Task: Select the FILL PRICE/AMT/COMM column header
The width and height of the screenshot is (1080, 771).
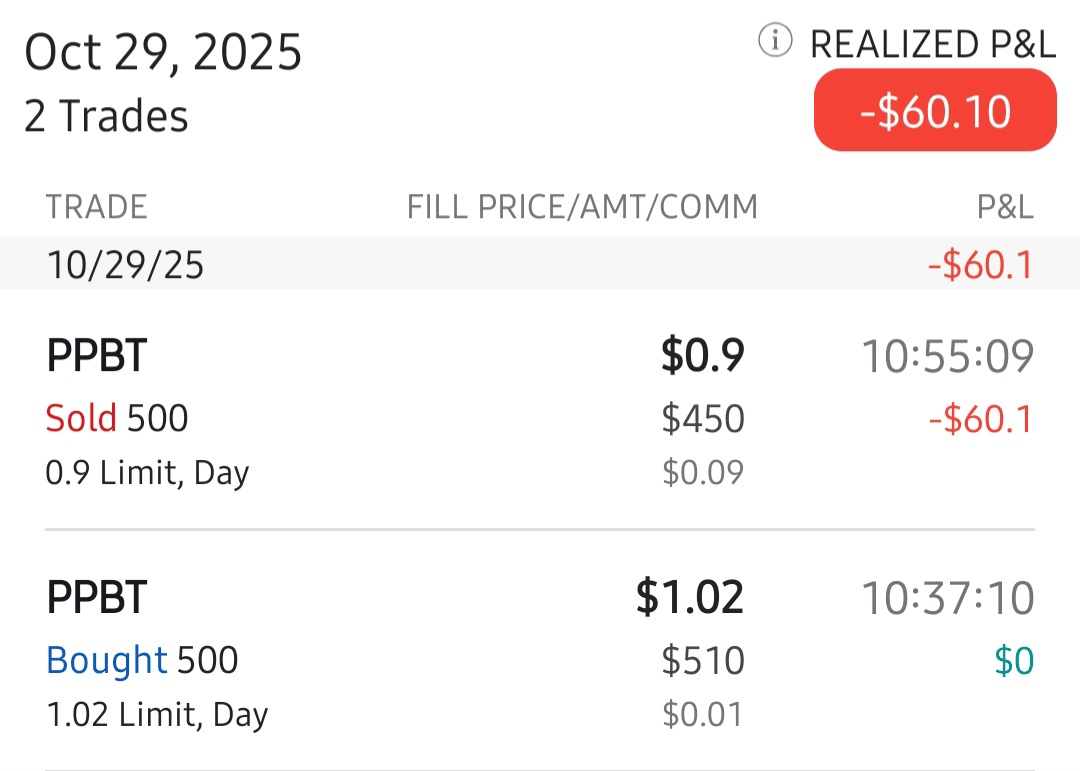Action: click(x=582, y=207)
